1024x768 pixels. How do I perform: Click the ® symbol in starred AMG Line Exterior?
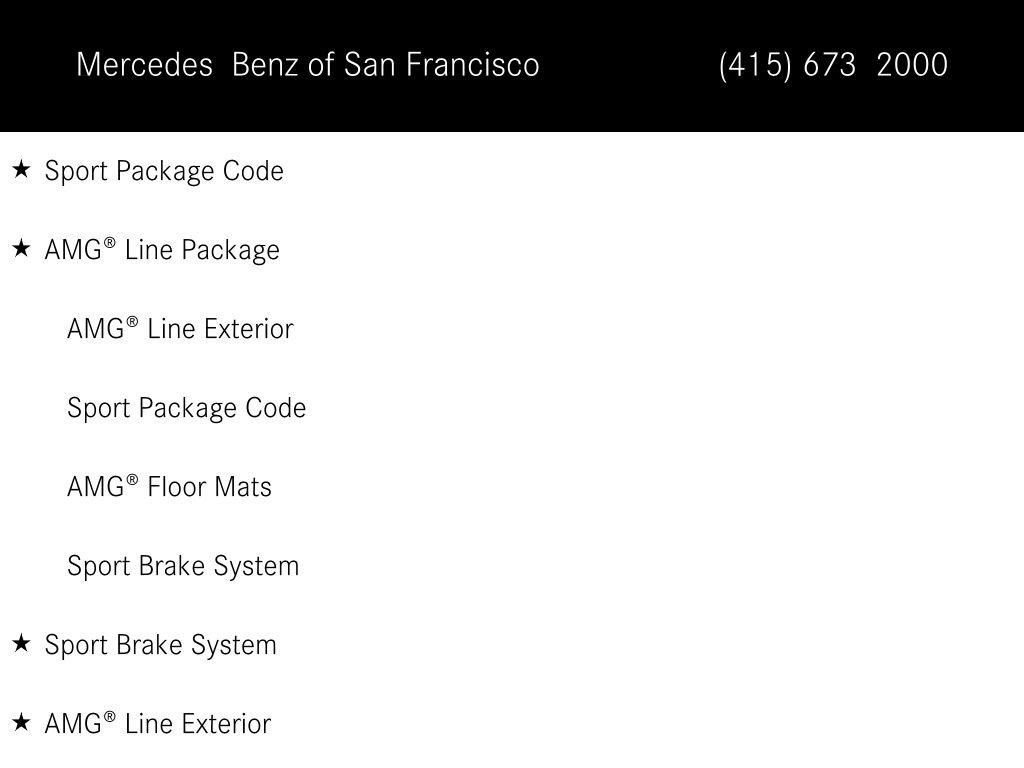click(x=110, y=717)
